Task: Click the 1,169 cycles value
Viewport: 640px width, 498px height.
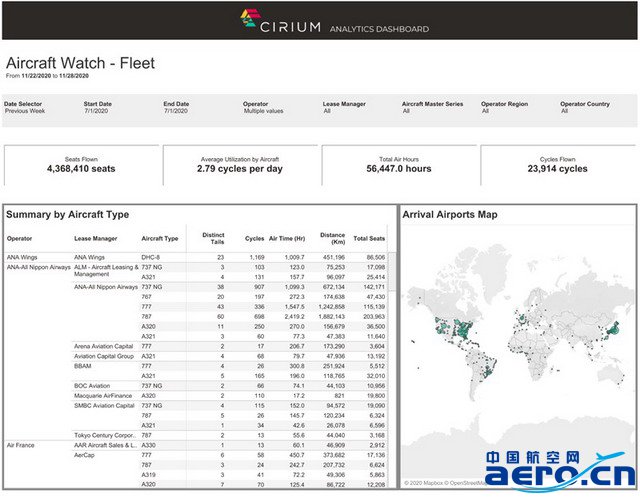Action: [x=257, y=257]
